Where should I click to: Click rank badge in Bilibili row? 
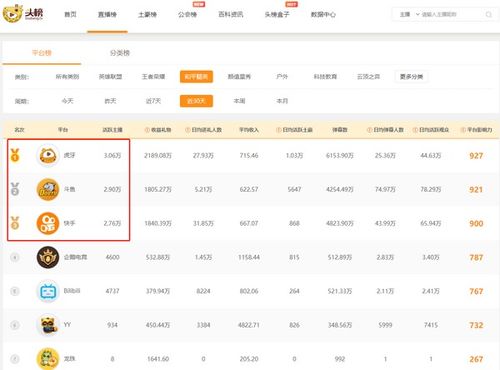tap(15, 291)
